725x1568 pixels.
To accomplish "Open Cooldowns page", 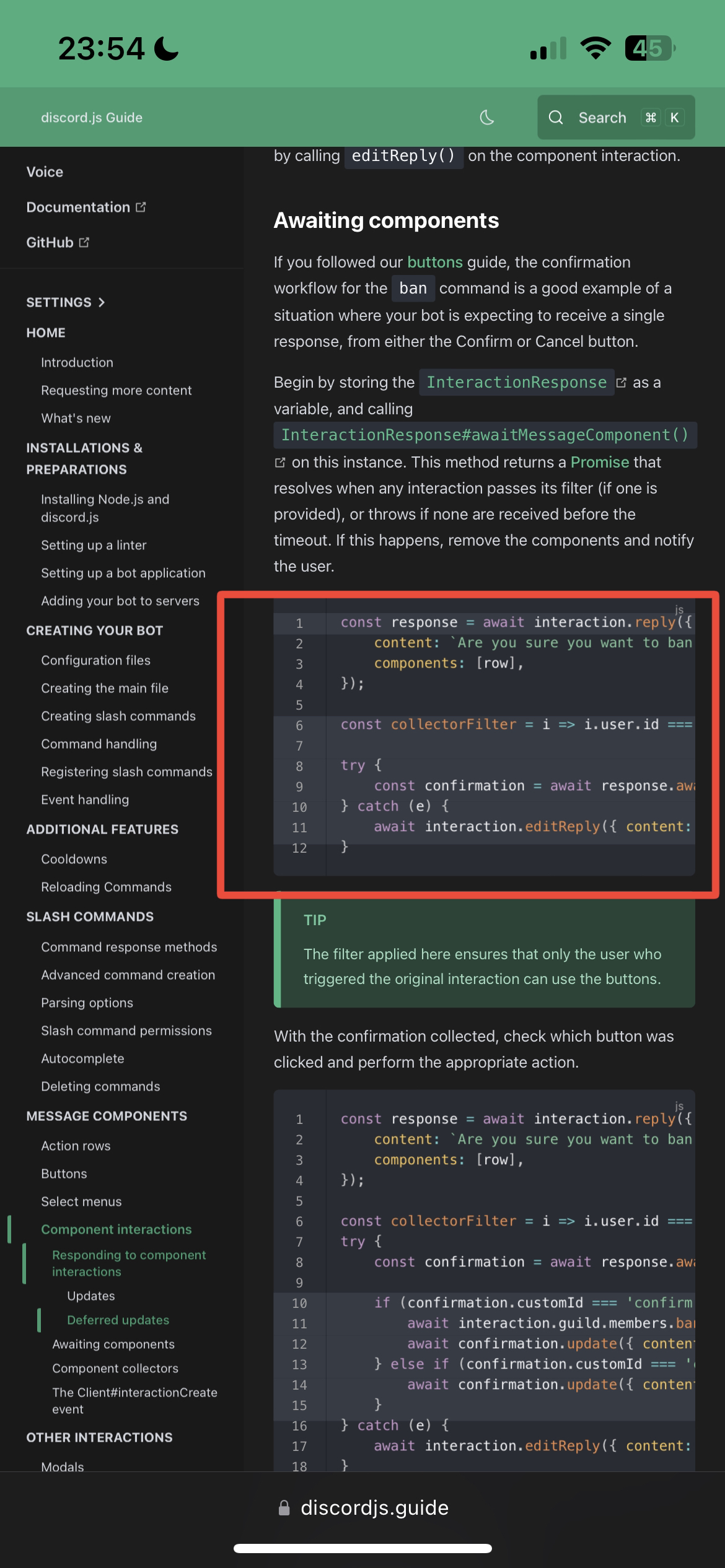I will tap(74, 859).
